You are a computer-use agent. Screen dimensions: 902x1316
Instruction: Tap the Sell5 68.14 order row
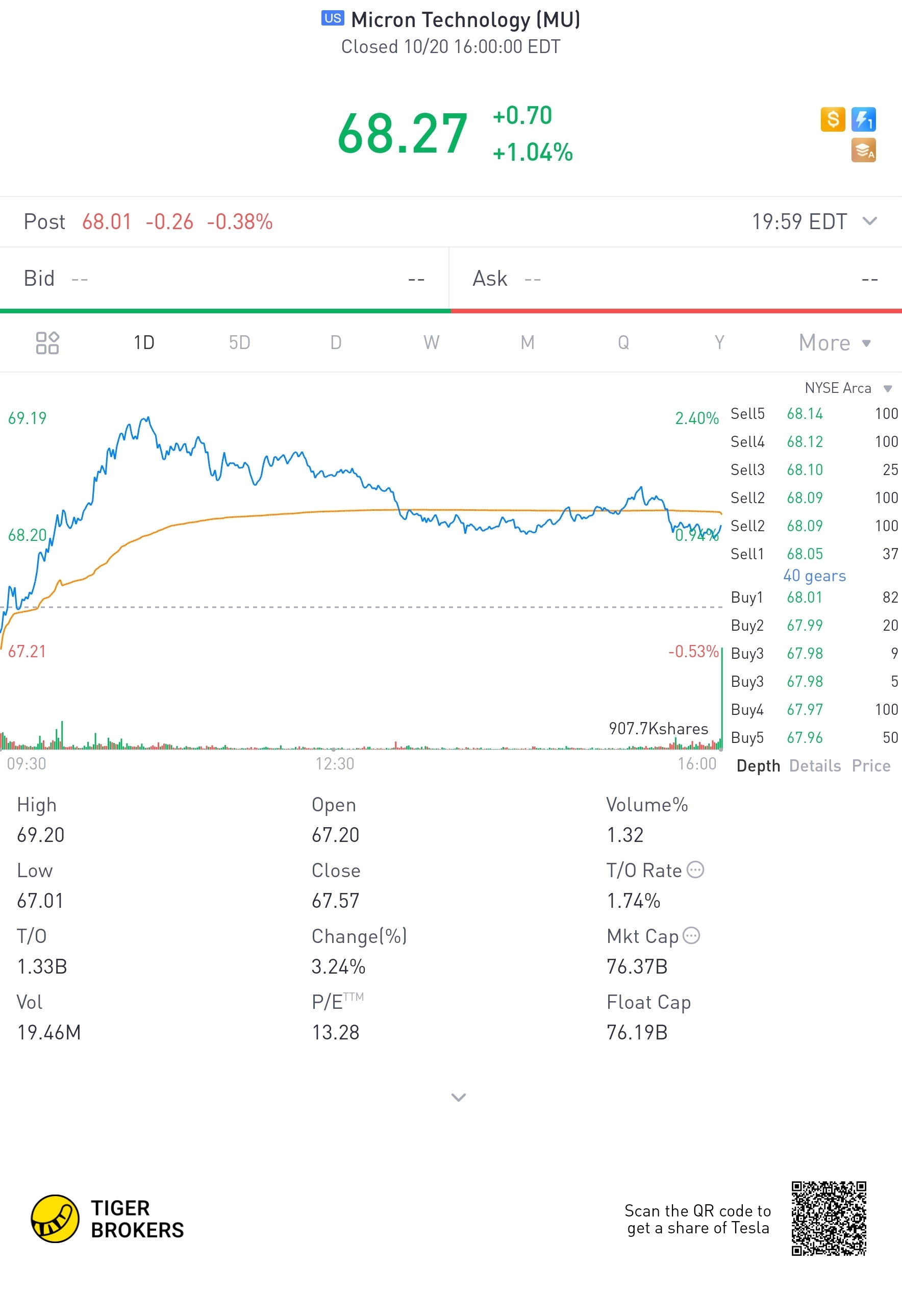click(x=814, y=413)
